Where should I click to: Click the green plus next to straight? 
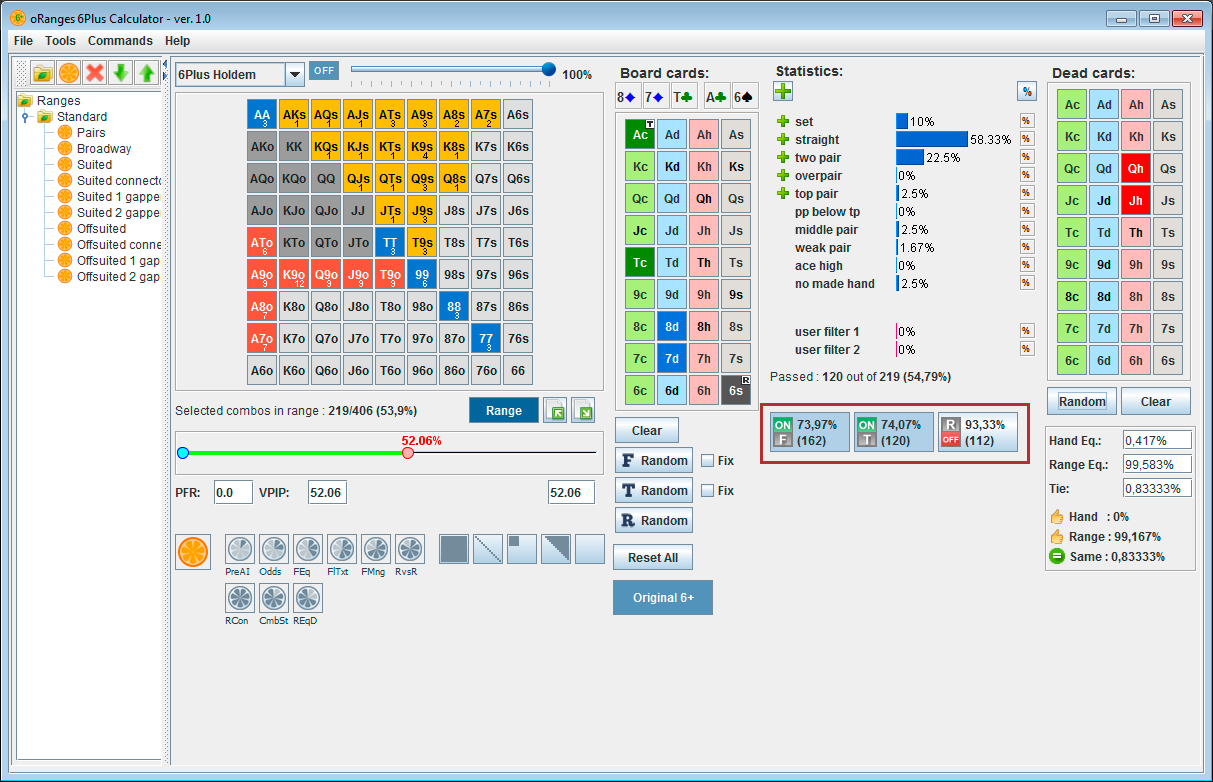[783, 140]
